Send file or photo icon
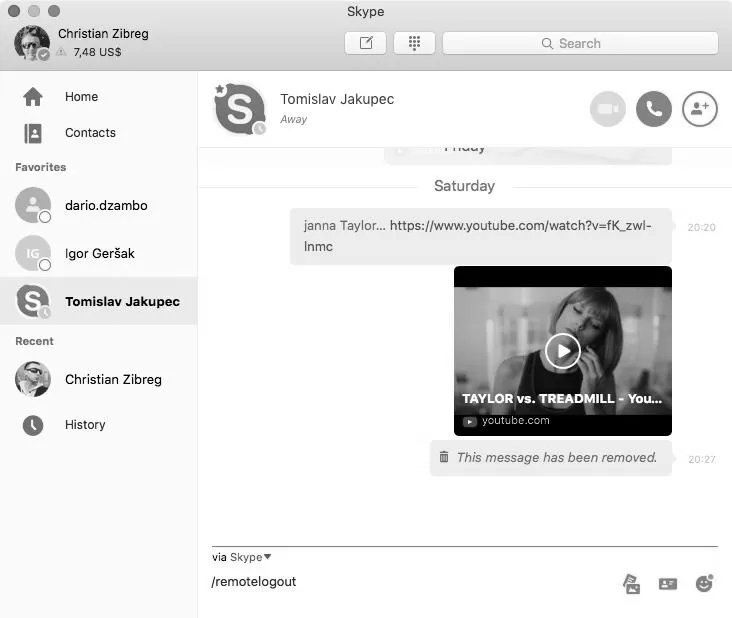The image size is (732, 618). [x=632, y=583]
